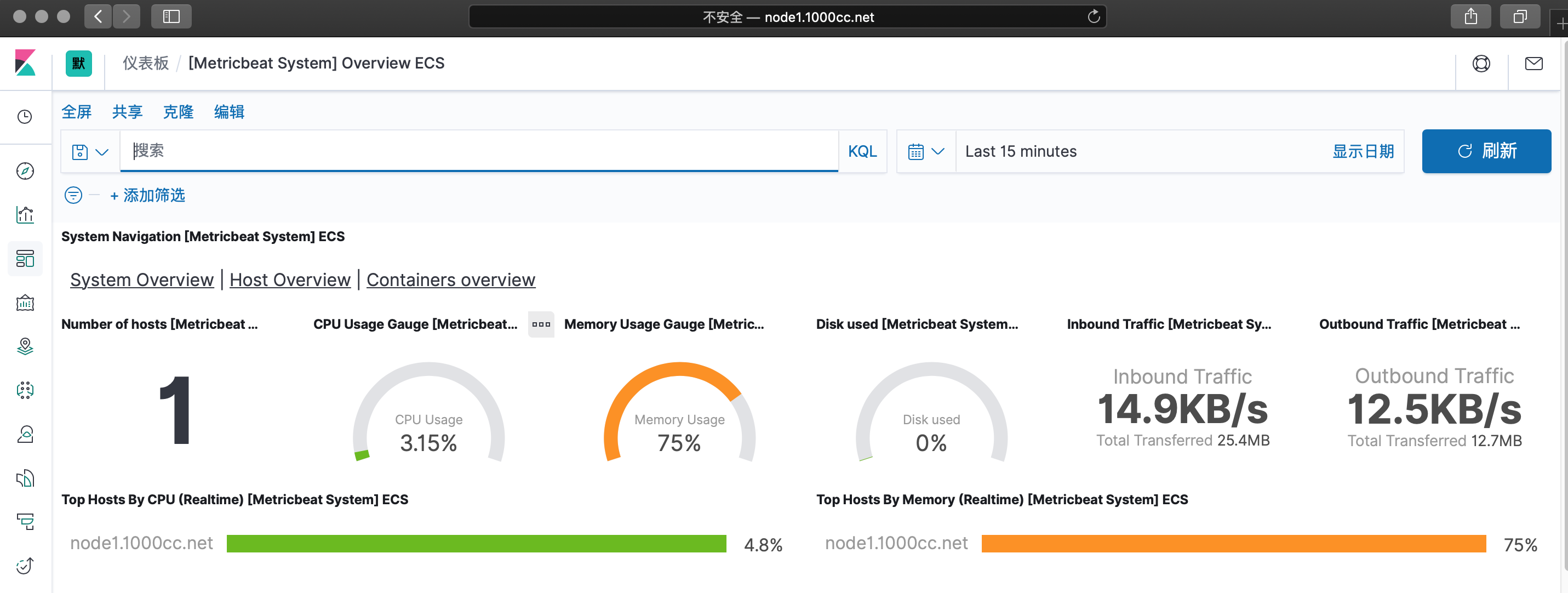Click the Dashboard icon in the sidebar
Image resolution: width=1568 pixels, height=593 pixels.
click(x=25, y=259)
